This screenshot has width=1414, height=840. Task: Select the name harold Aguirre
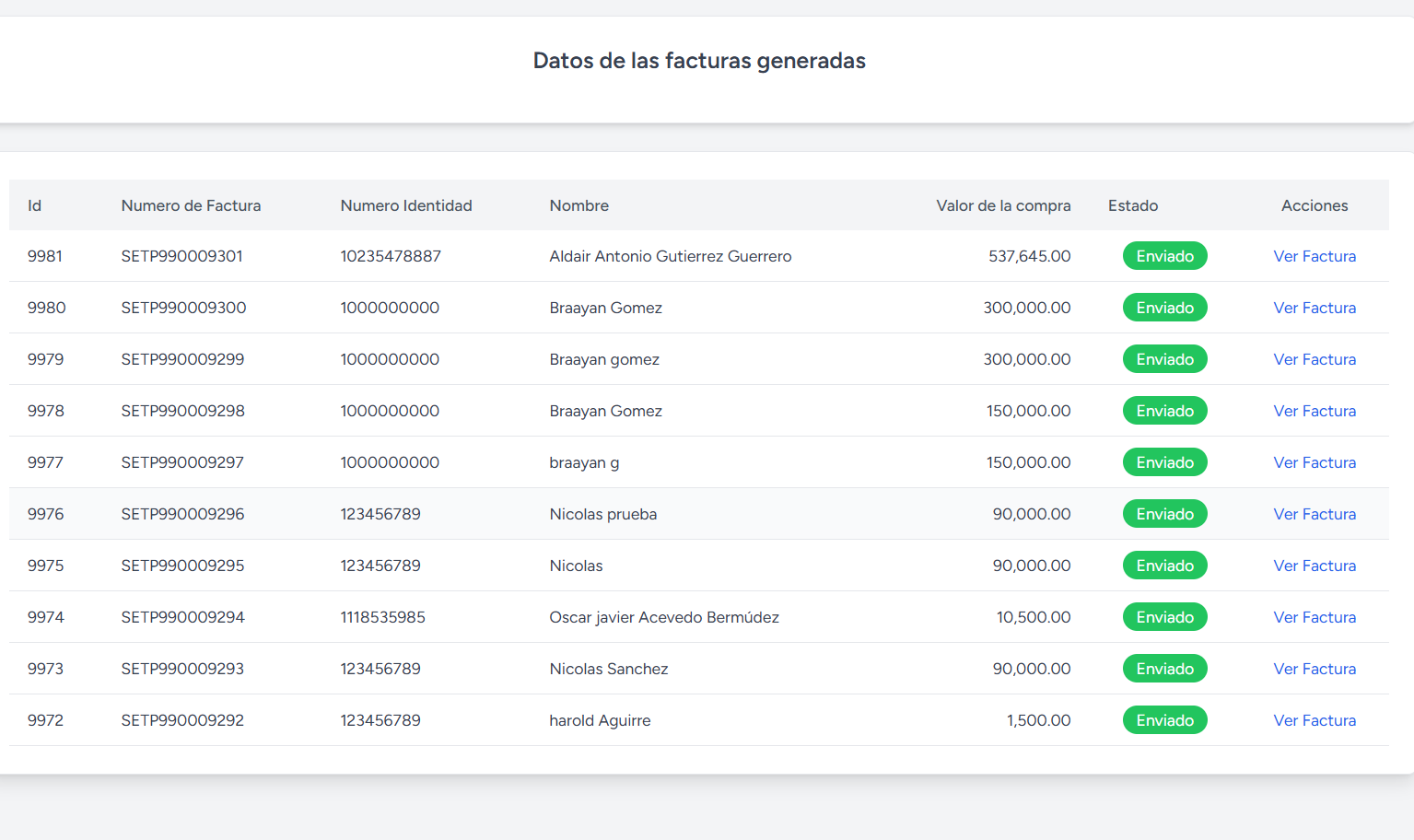pos(600,720)
